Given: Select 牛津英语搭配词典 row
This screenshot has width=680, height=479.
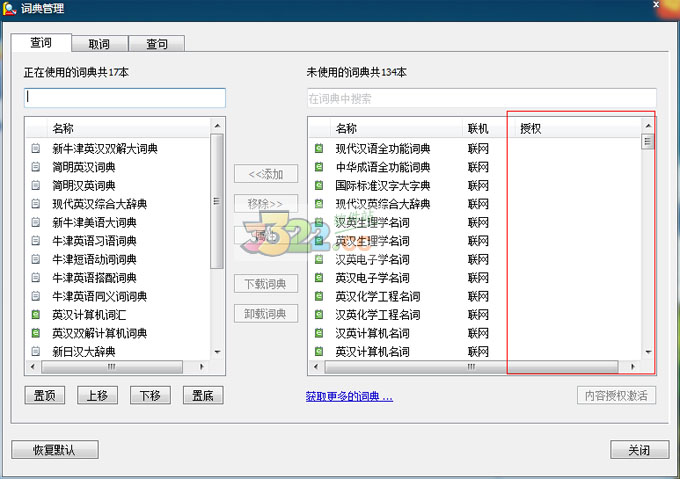Looking at the screenshot, I should (x=118, y=277).
